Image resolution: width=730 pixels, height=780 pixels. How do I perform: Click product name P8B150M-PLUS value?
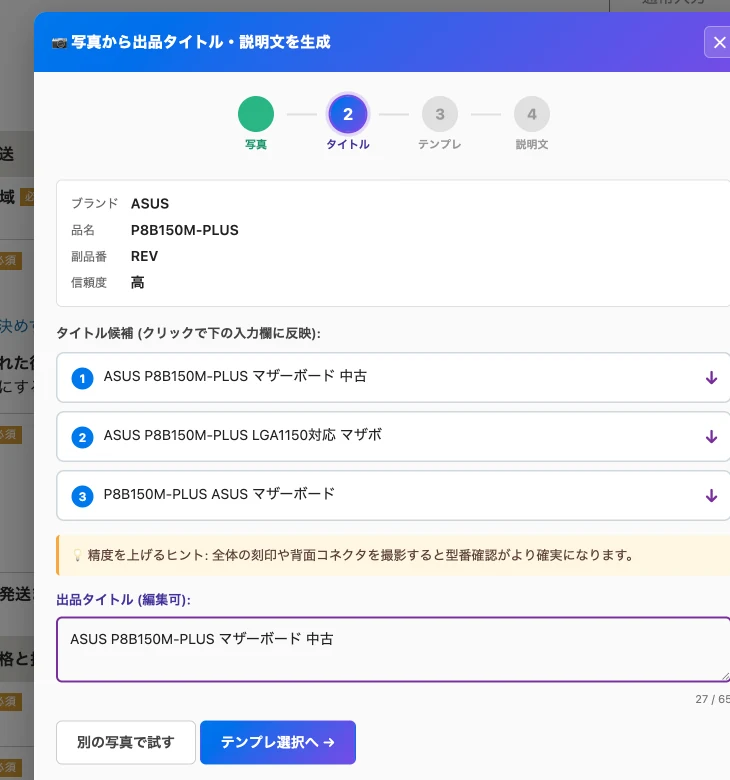click(x=185, y=230)
